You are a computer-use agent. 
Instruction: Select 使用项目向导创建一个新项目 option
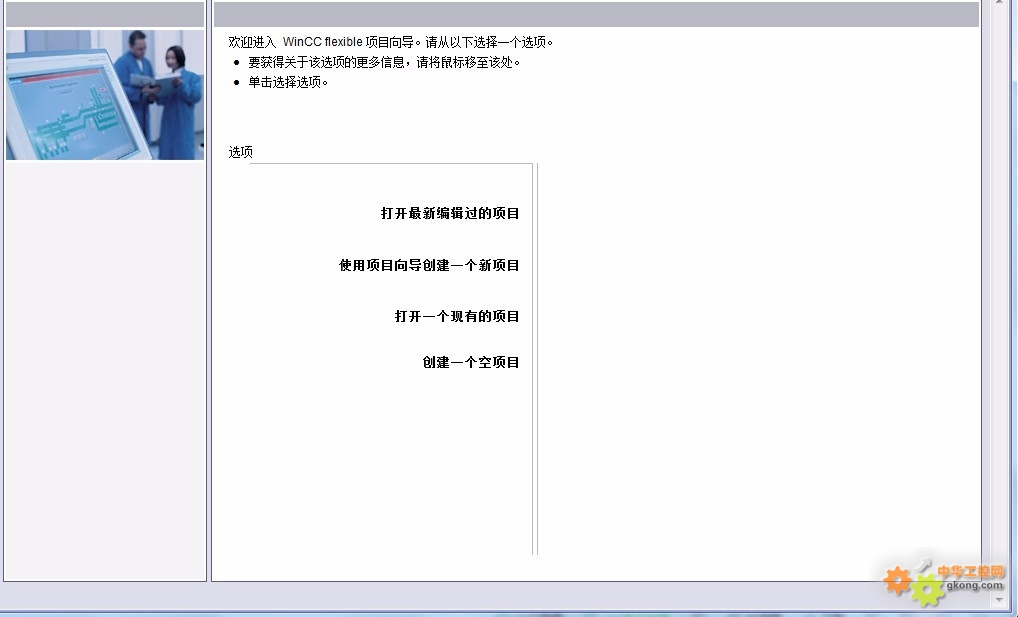tap(429, 266)
